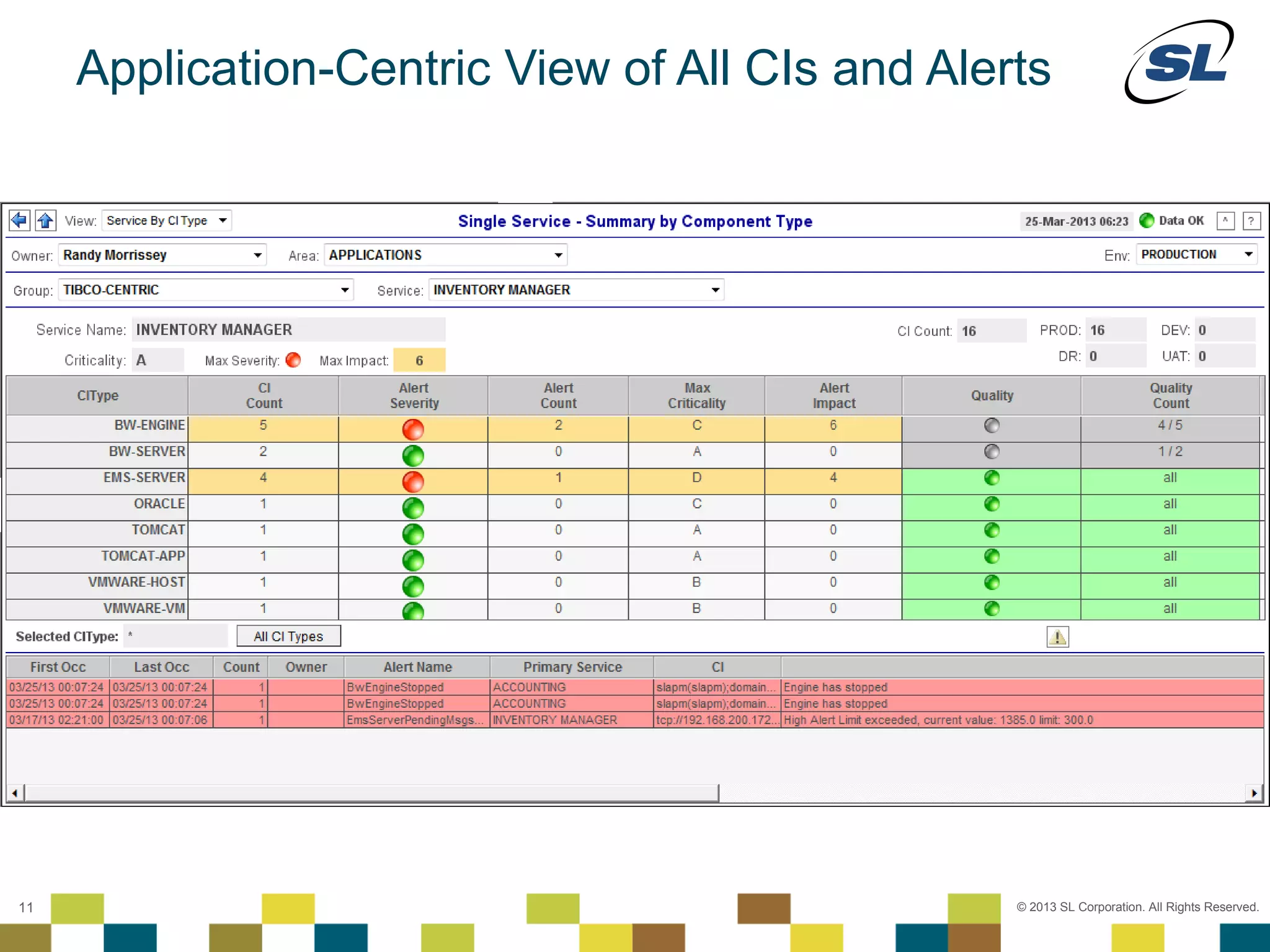Click the horizontal scrollbar thumb of alerts table

click(x=371, y=793)
